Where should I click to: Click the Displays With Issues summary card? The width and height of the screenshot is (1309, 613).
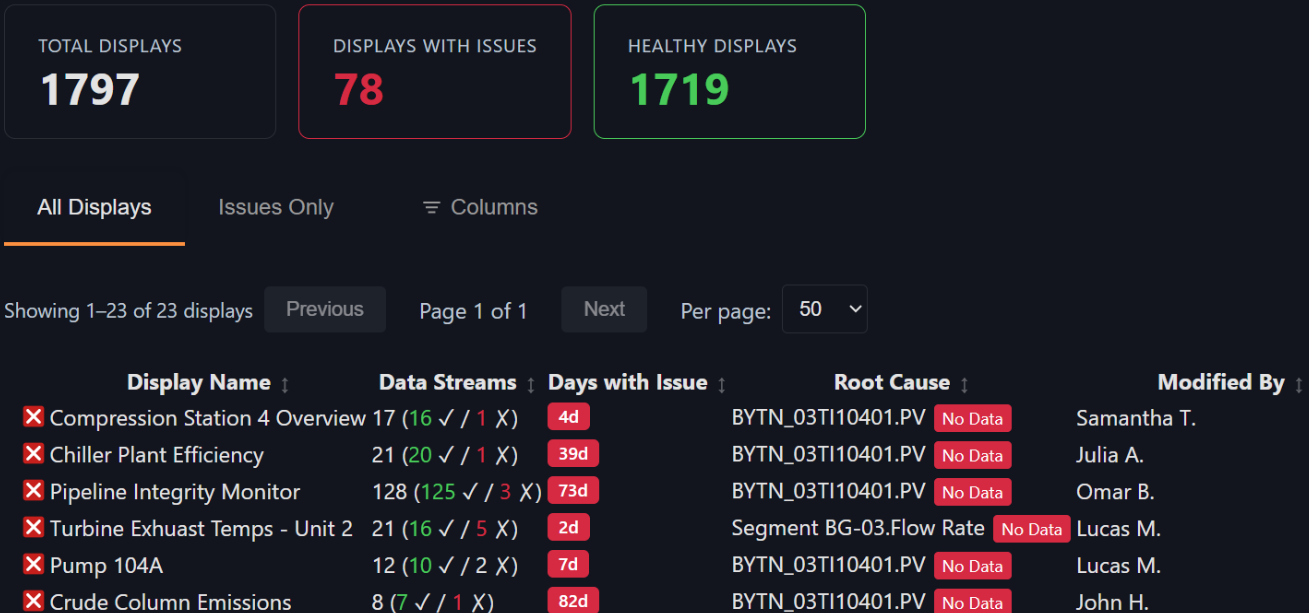coord(434,71)
